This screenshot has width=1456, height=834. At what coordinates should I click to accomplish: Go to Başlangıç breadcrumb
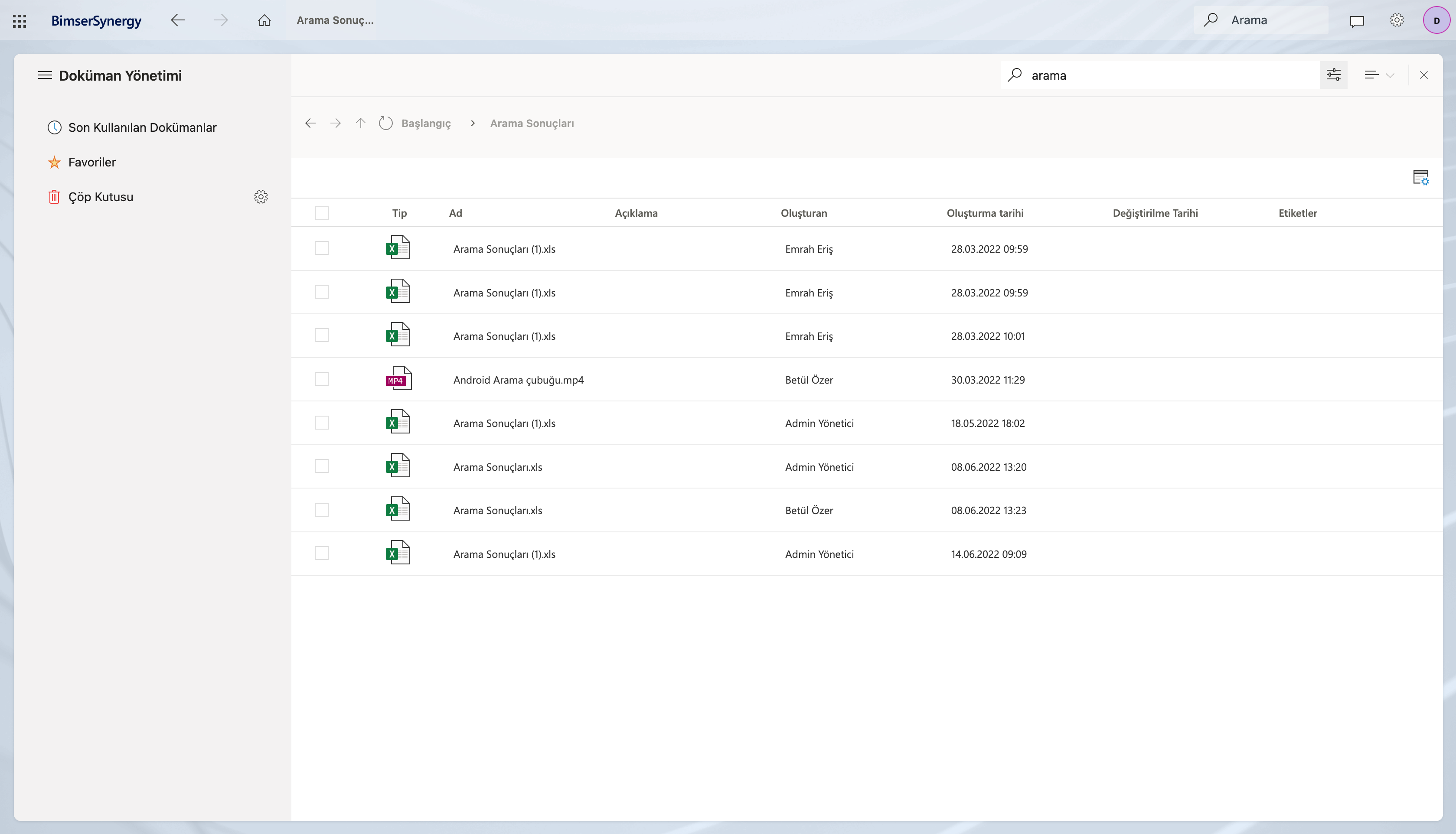(x=426, y=123)
